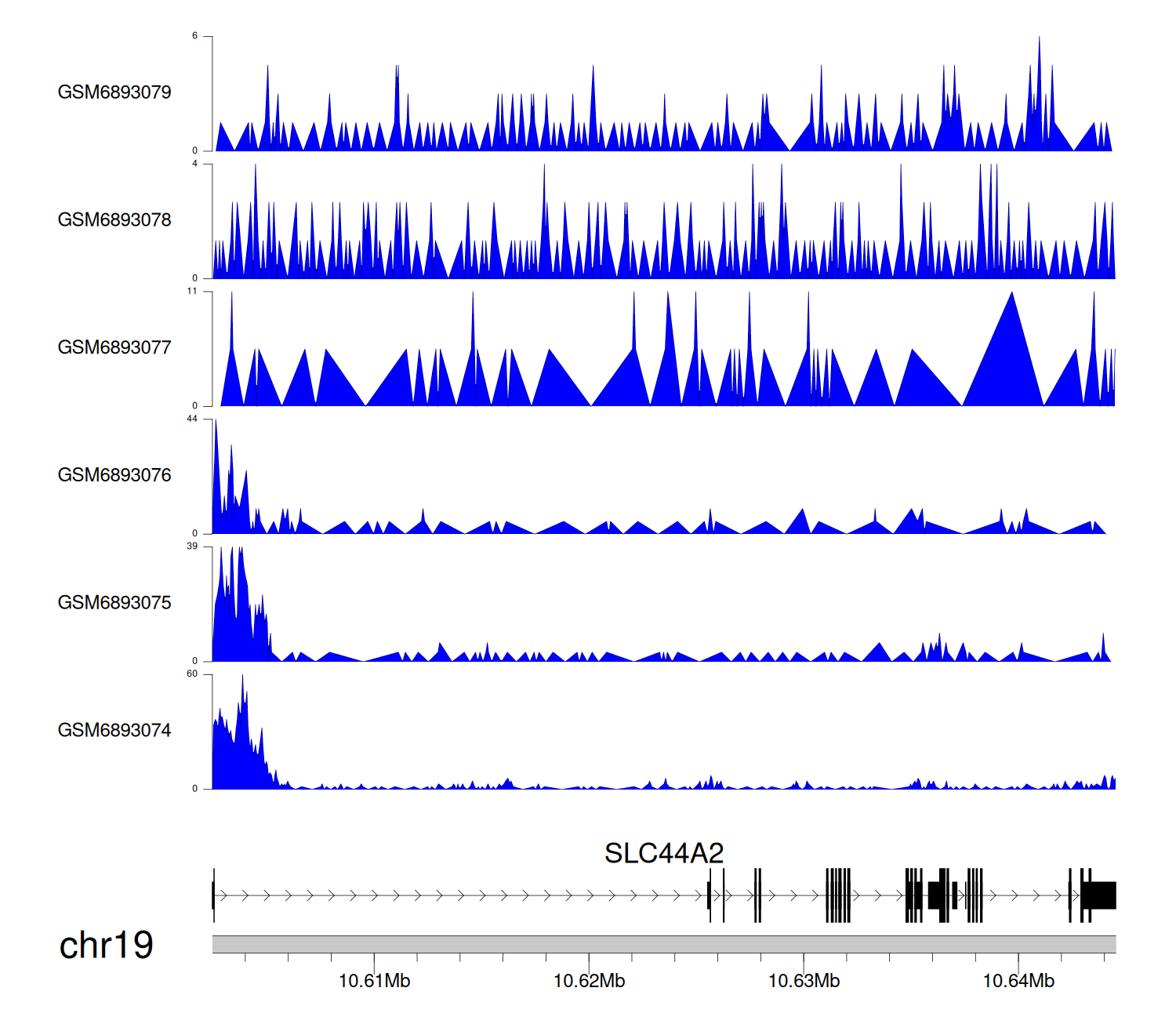
Task: Click the 10.63Mb coordinate label
Action: (804, 981)
